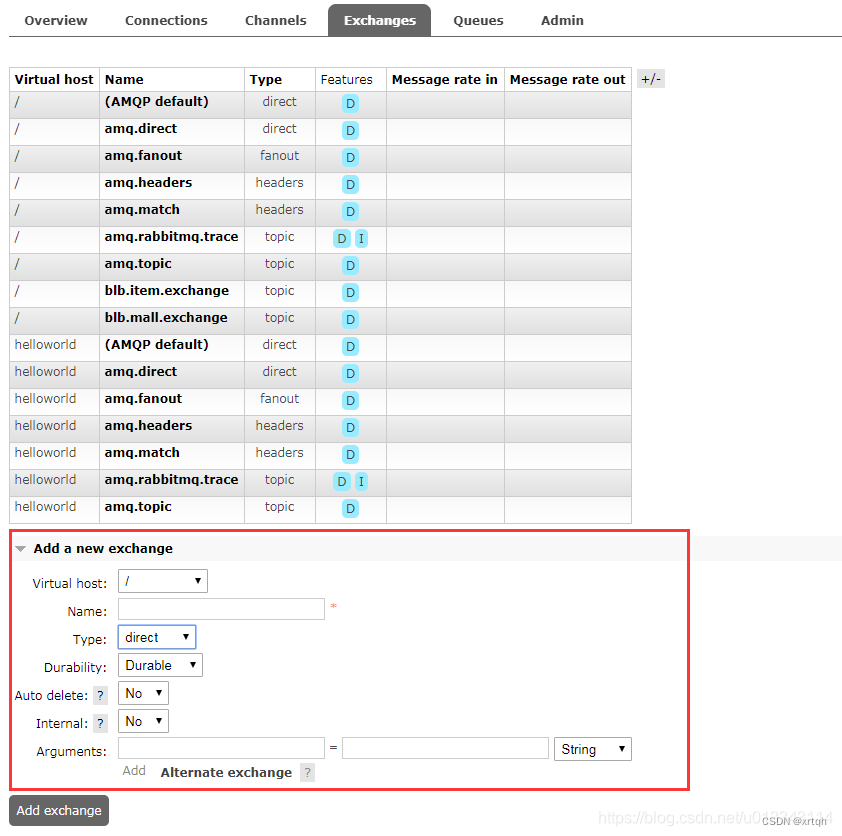Open the Channels tab
The image size is (842, 836).
275,20
